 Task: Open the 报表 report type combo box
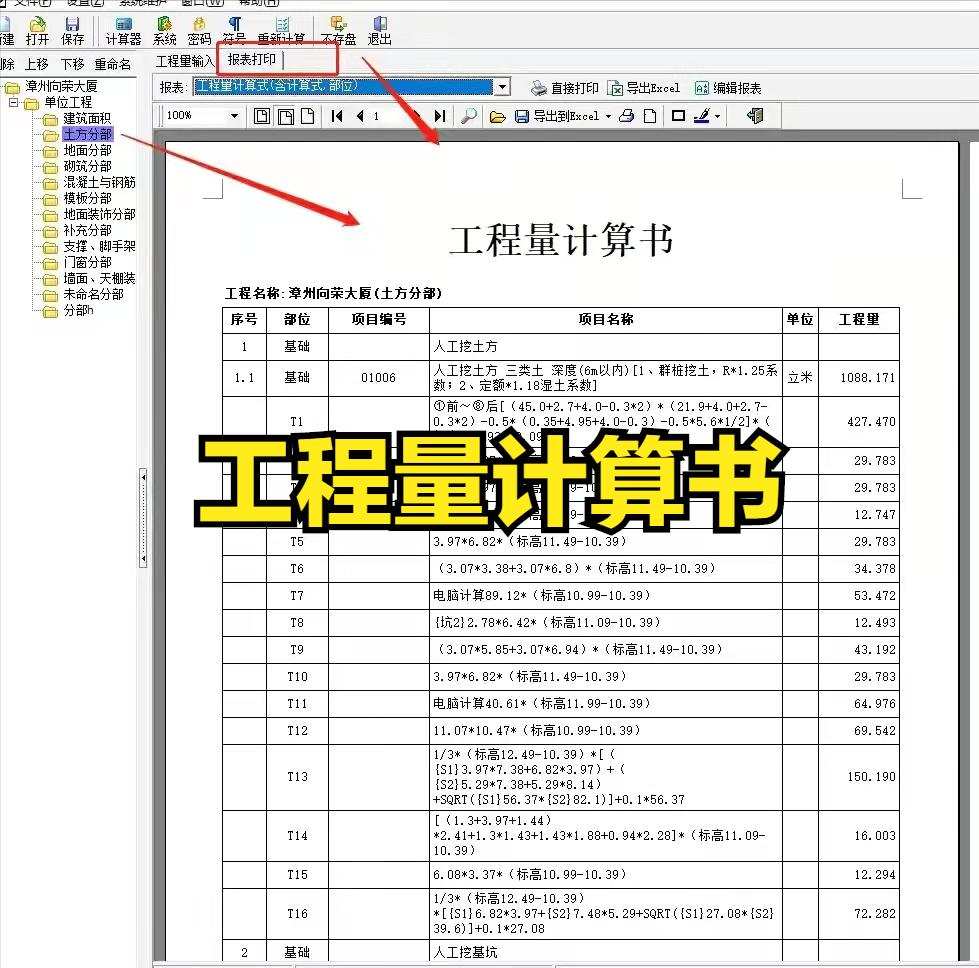[504, 87]
